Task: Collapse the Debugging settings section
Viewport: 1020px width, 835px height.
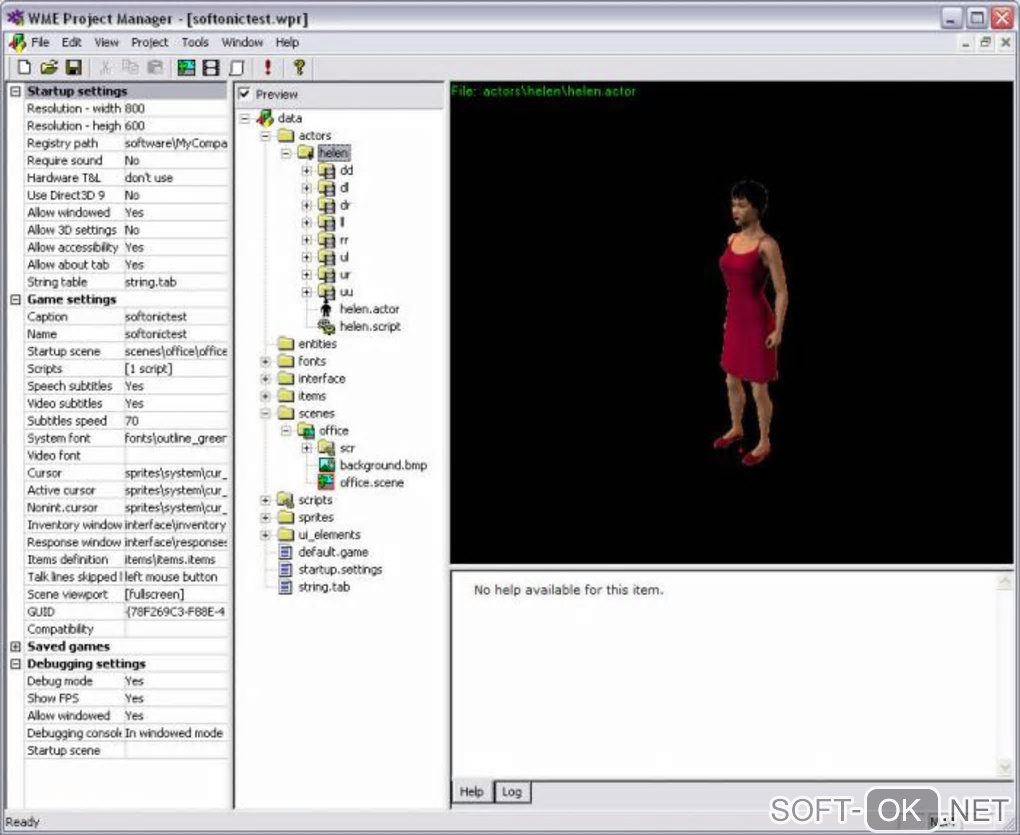Action: tap(16, 664)
